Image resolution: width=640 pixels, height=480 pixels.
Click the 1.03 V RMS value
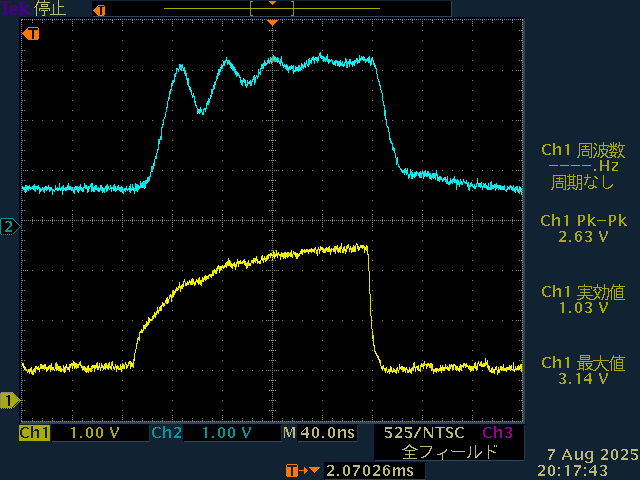click(x=583, y=308)
